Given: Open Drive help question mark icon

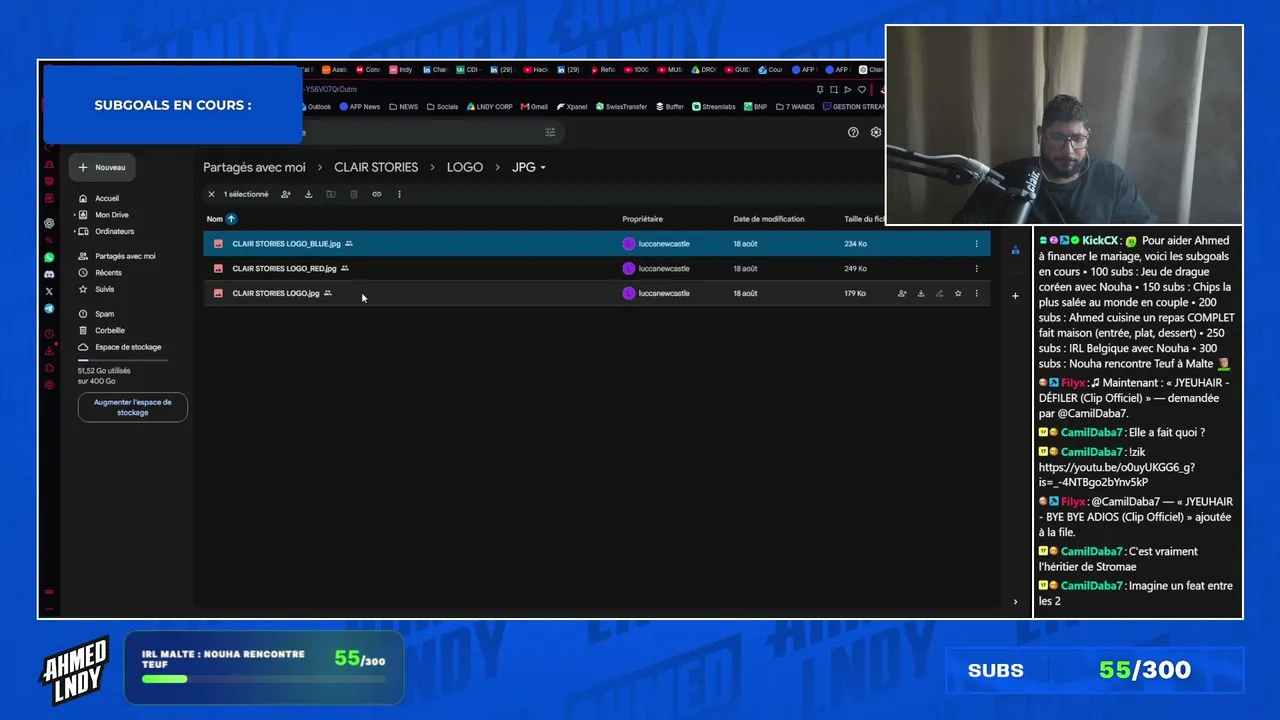Looking at the screenshot, I should tap(853, 132).
